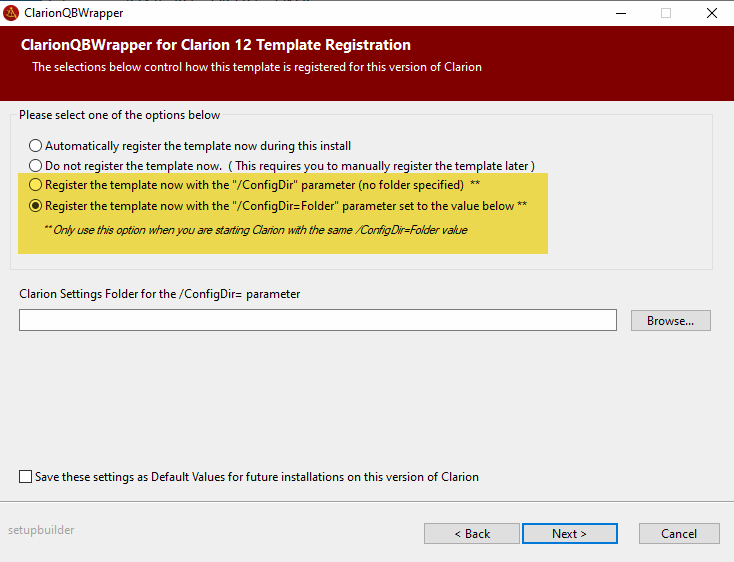Select /ConfigDir option with no folder specified
Screen dimensions: 734x562
[x=36, y=185]
